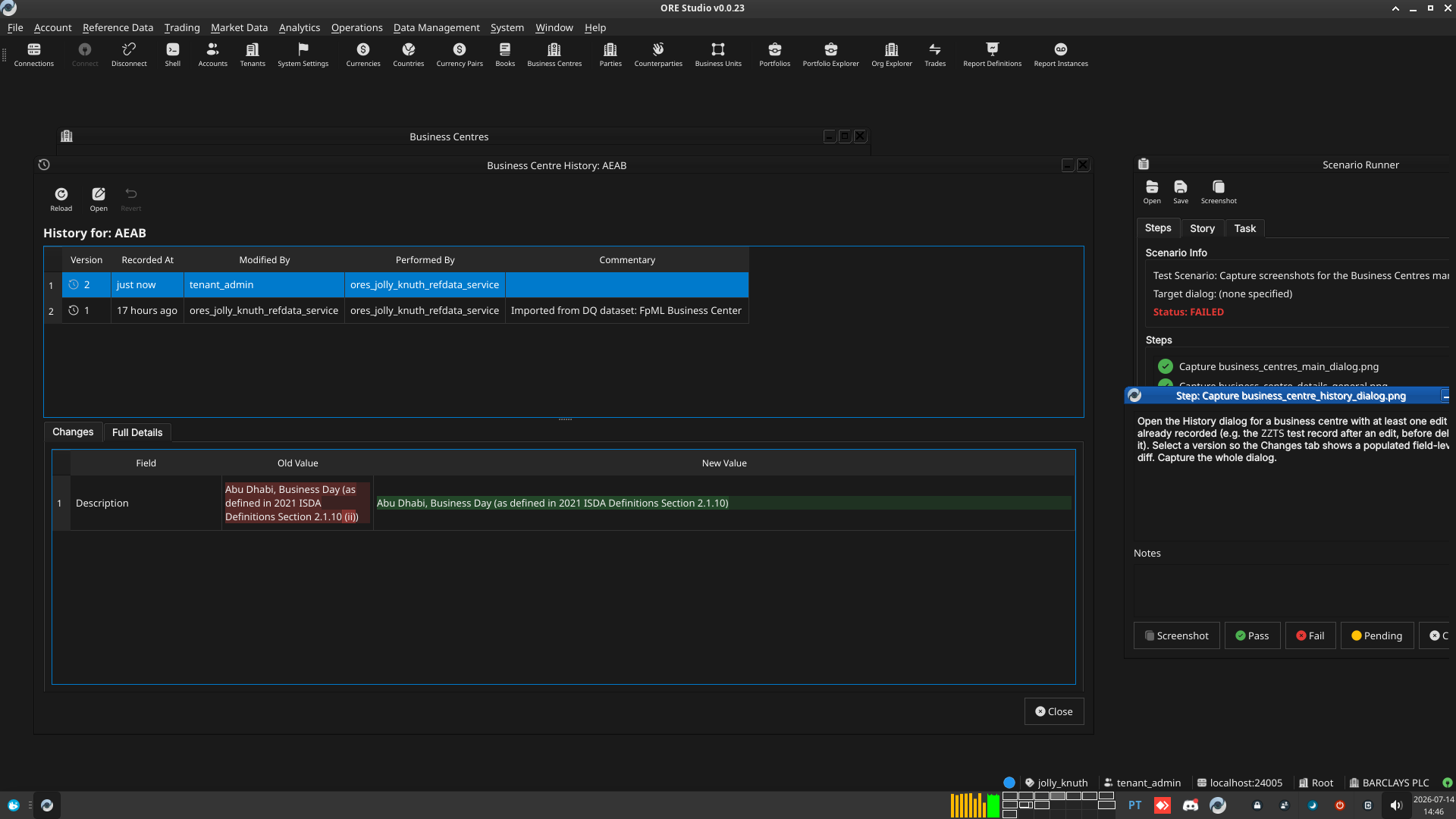
Task: Open the Currencies toolbar icon
Action: (x=363, y=55)
